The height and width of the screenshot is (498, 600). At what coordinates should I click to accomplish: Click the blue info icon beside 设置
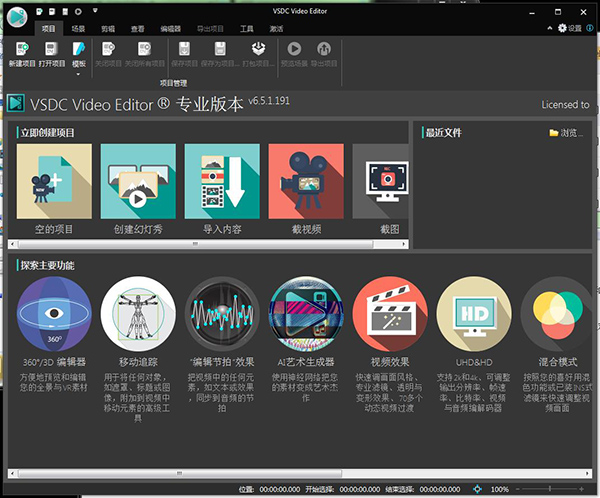[x=590, y=28]
